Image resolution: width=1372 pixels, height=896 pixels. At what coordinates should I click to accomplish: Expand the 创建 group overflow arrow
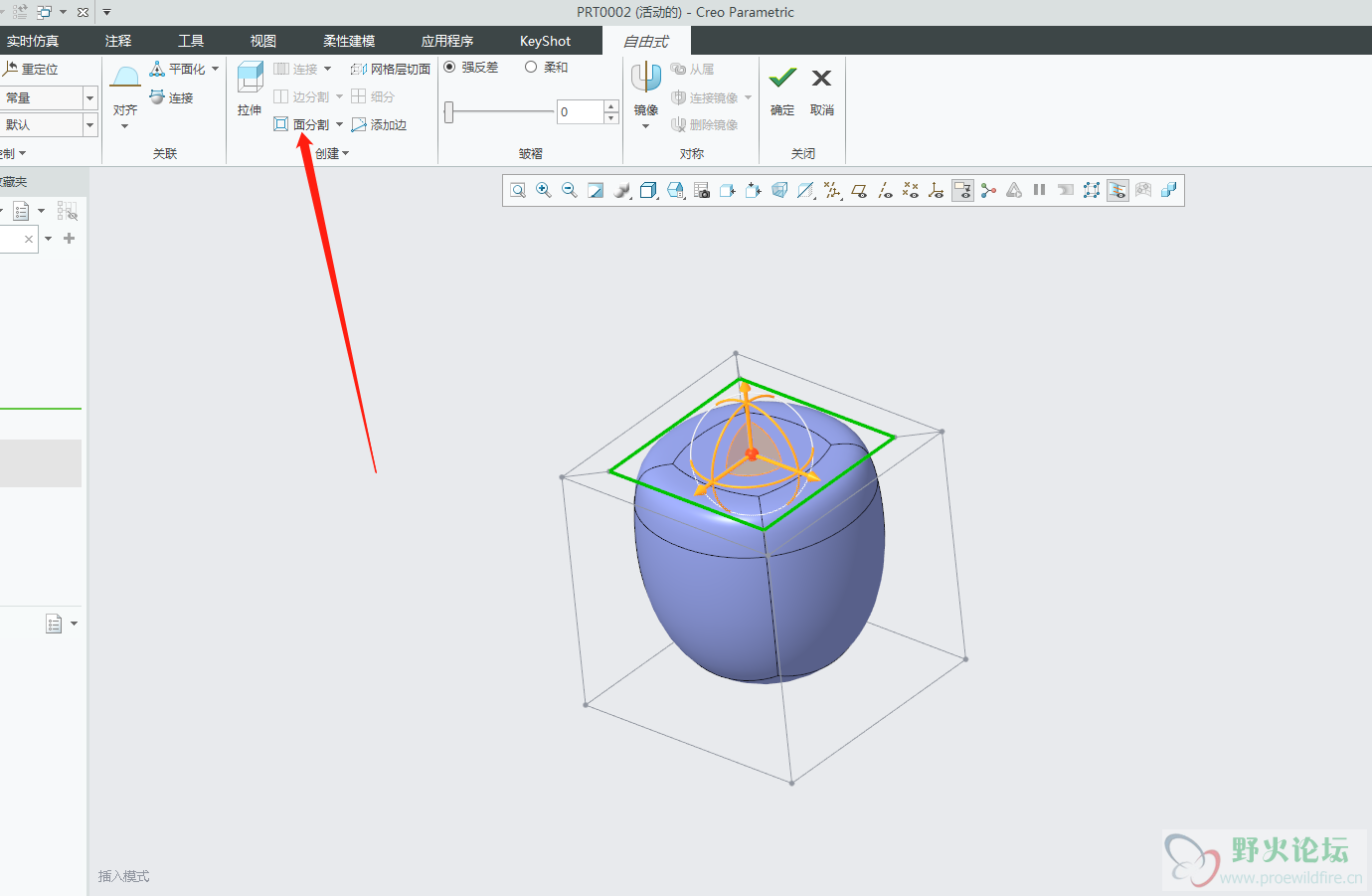(345, 153)
